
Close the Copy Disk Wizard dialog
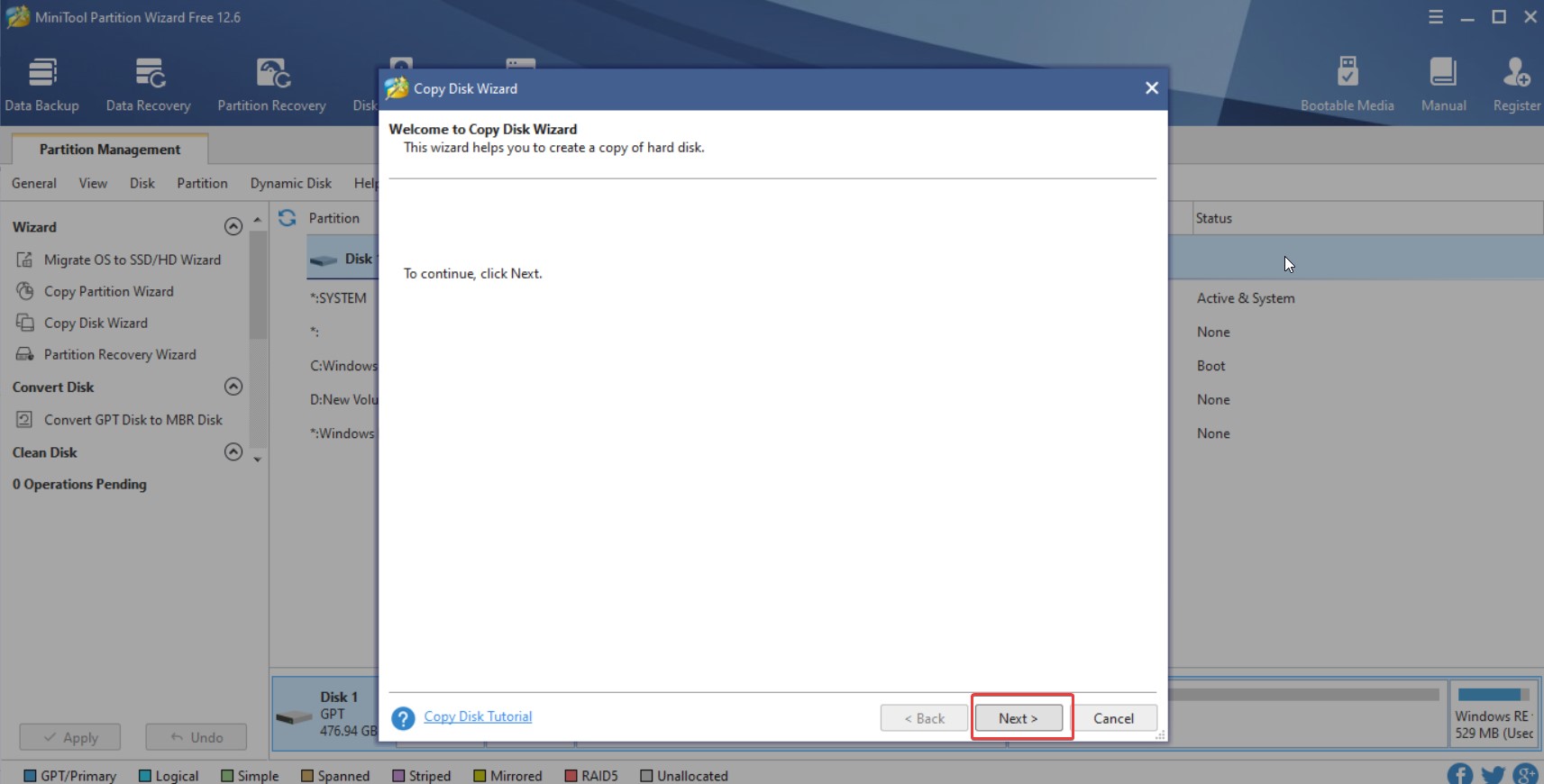click(x=1151, y=88)
